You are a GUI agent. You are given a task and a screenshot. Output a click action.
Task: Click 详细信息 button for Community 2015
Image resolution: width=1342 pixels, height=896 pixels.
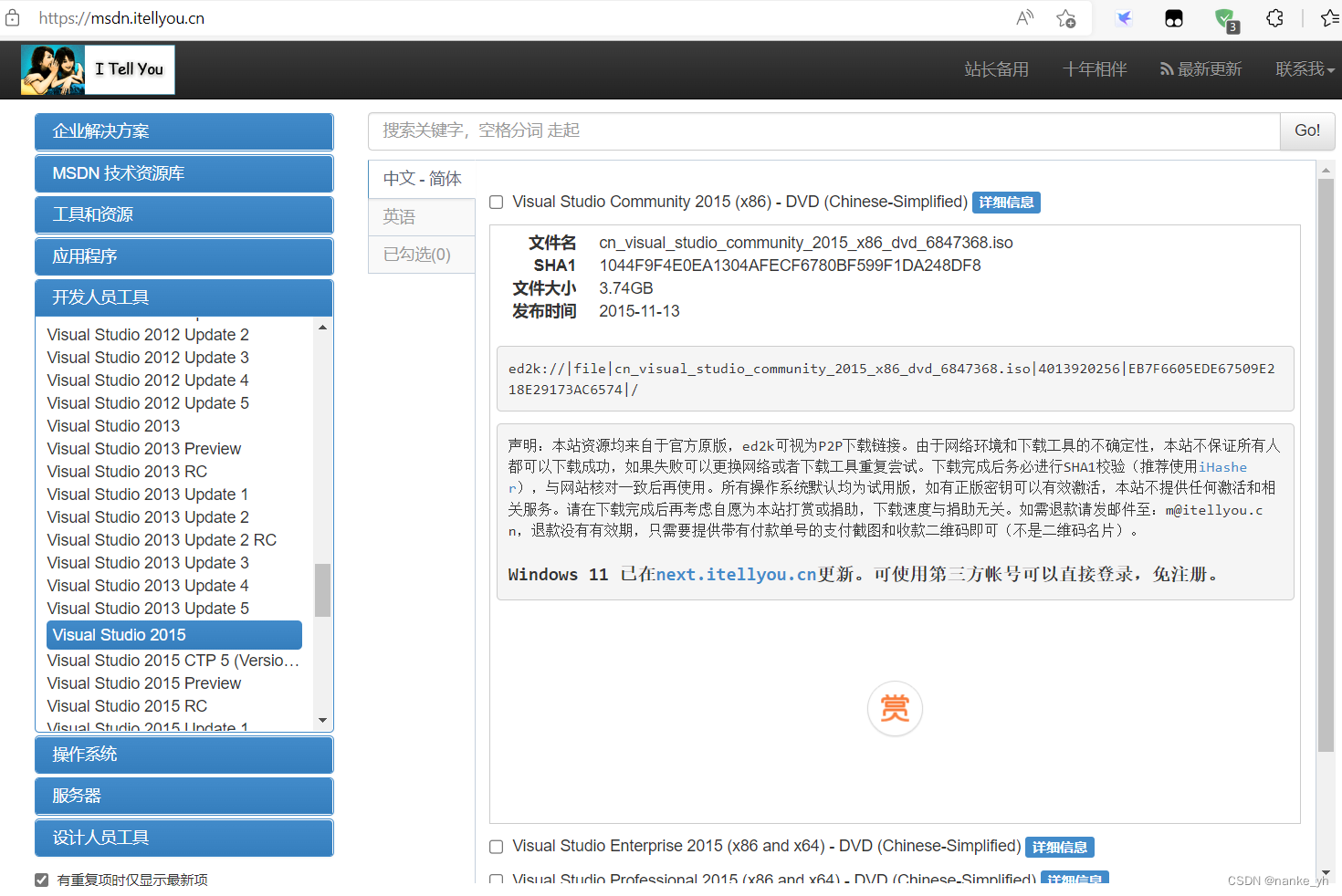pyautogui.click(x=1006, y=203)
